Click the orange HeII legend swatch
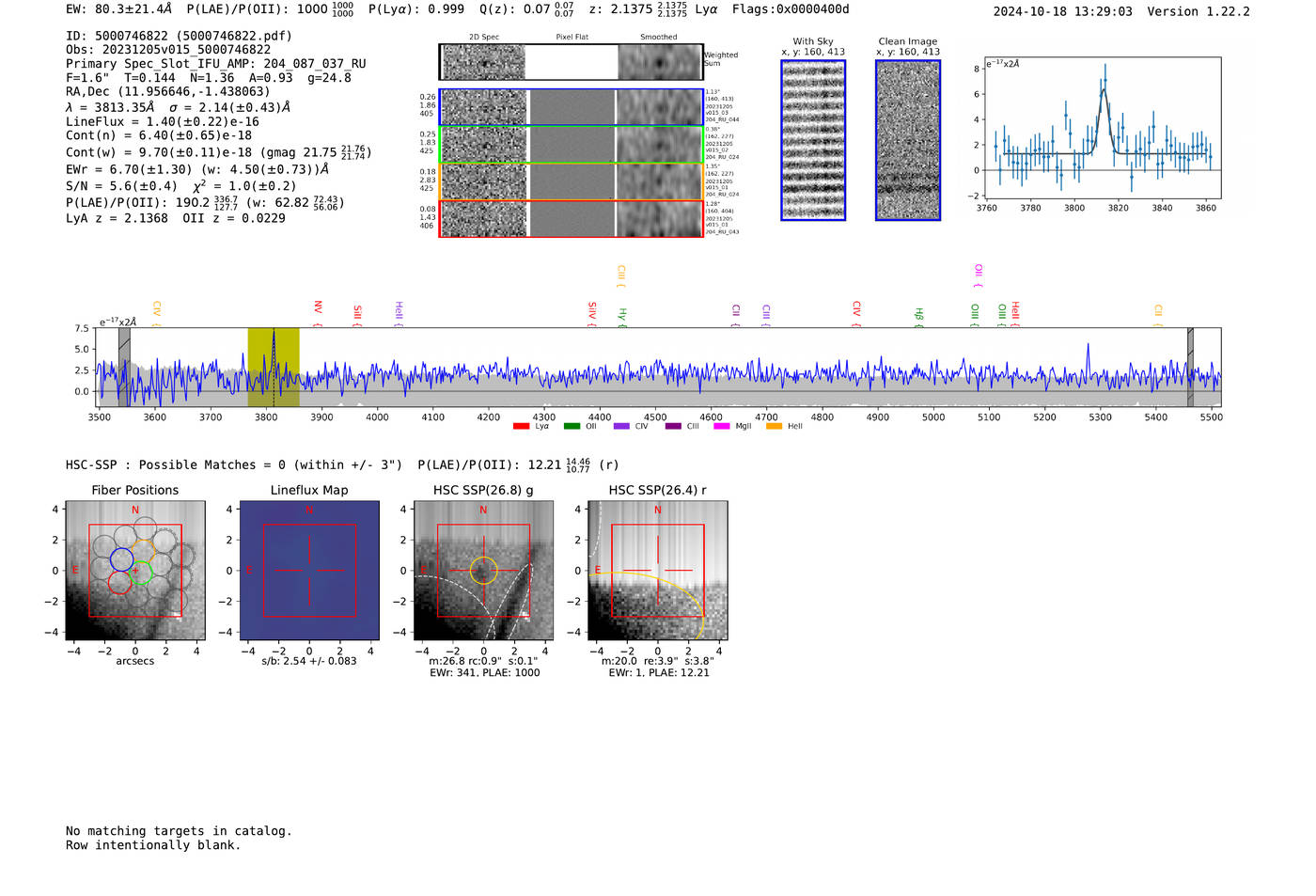Image resolution: width=1316 pixels, height=896 pixels. point(774,427)
